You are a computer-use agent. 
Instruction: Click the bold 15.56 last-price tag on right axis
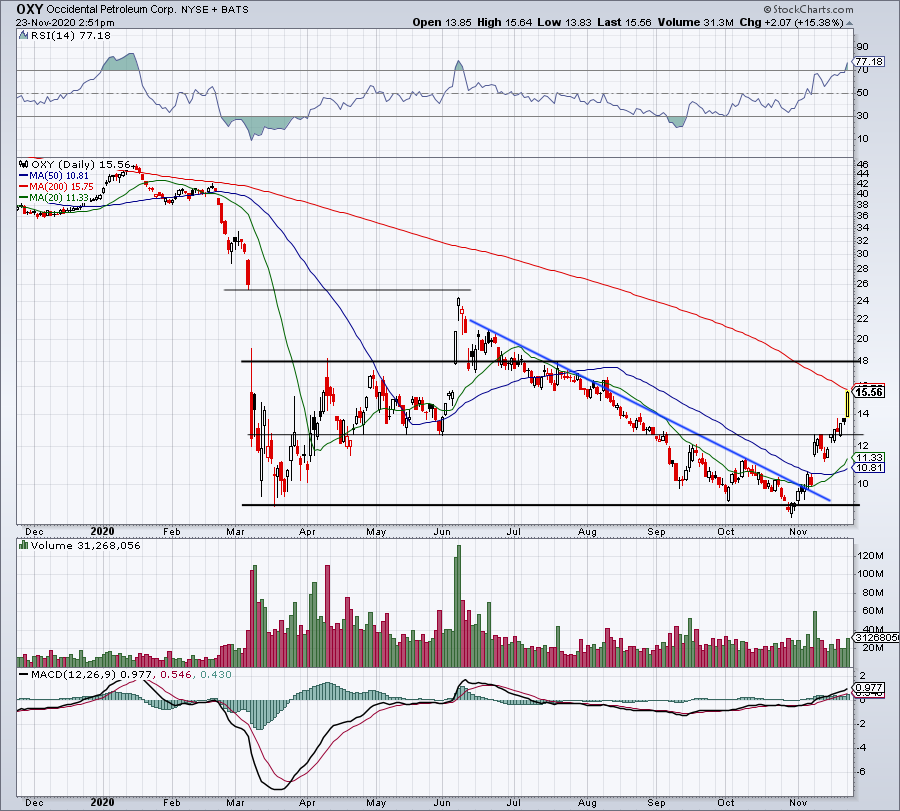[869, 392]
